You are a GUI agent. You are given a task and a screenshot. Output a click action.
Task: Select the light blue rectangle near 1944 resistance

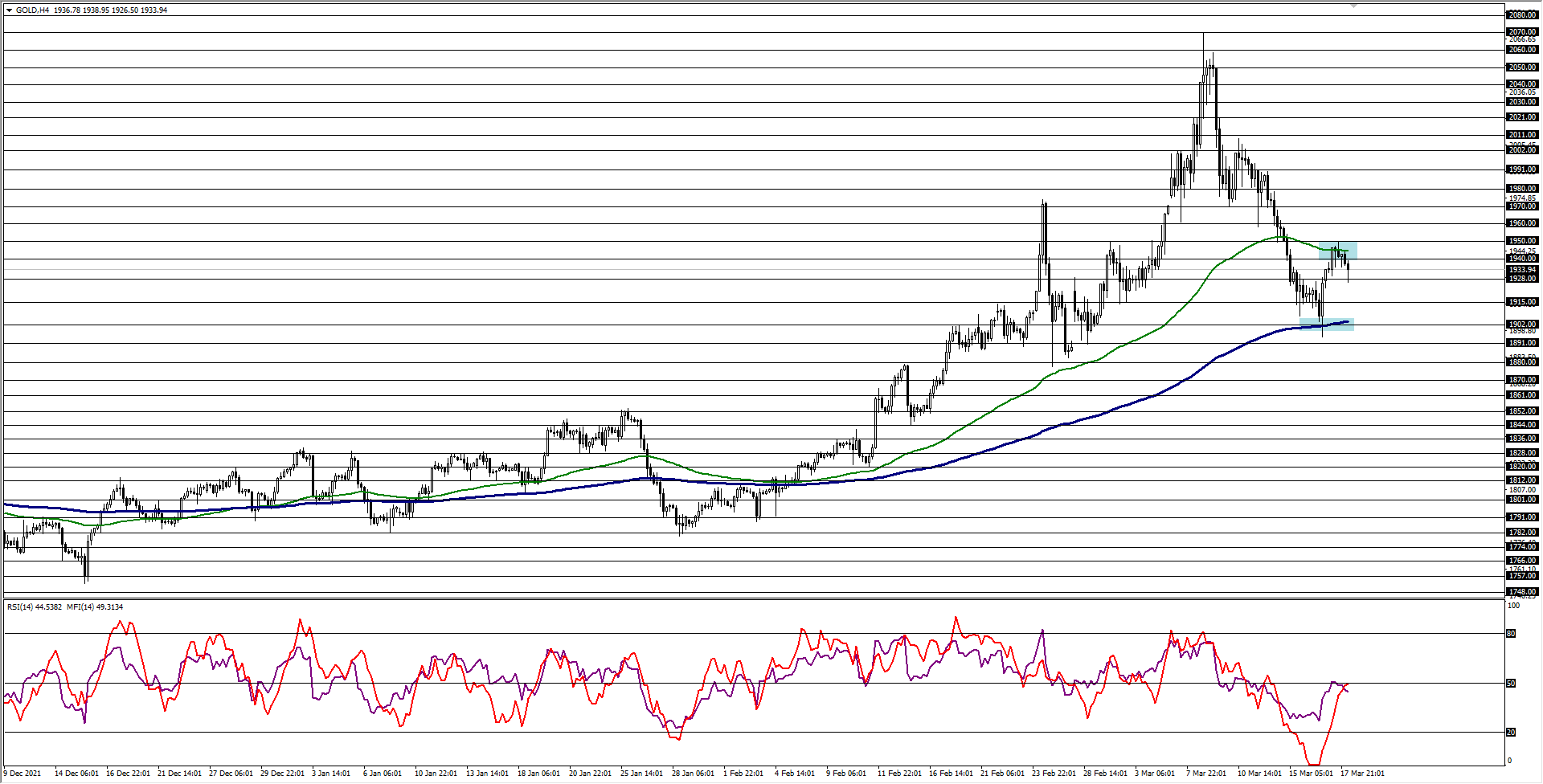[1338, 251]
